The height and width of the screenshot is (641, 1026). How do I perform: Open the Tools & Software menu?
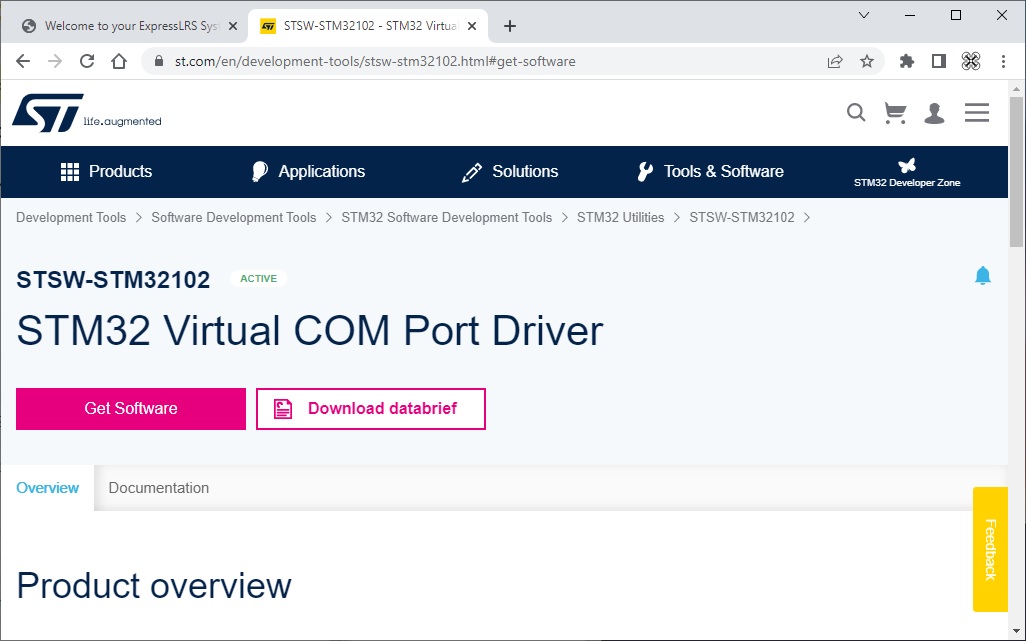(710, 171)
